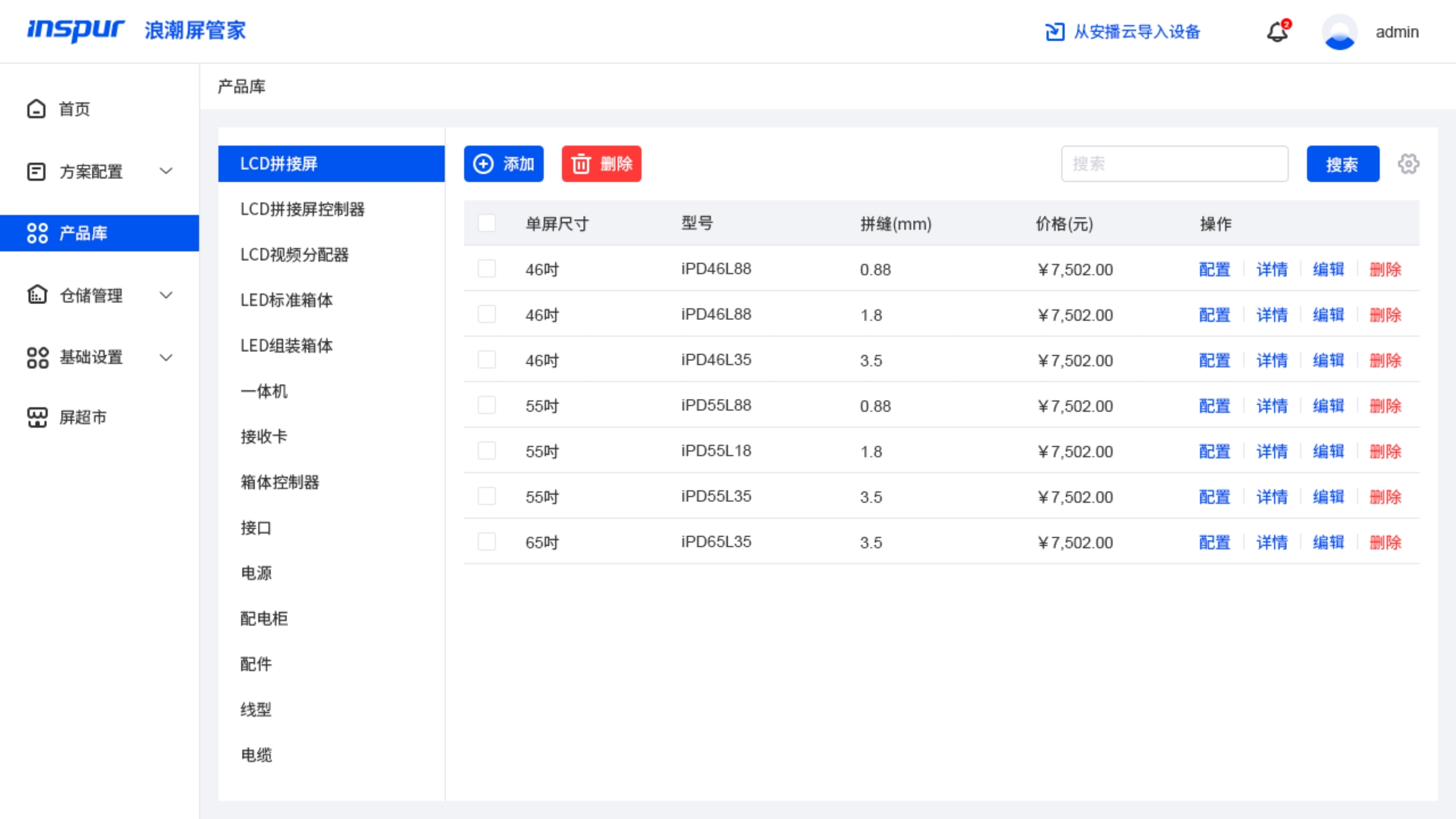Toggle the select-all header checkbox
1456x819 pixels.
click(487, 223)
